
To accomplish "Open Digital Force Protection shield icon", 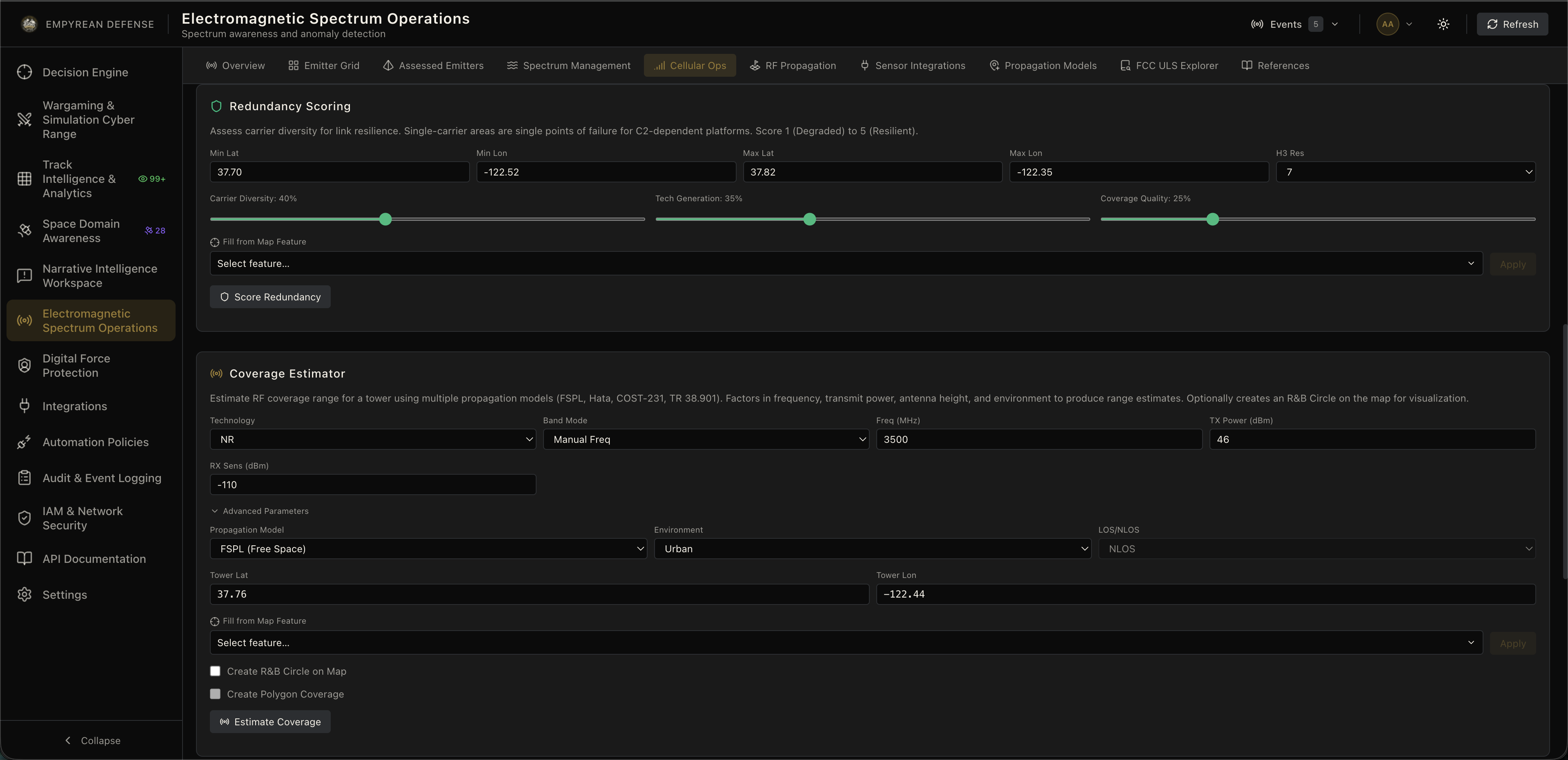I will pyautogui.click(x=24, y=365).
